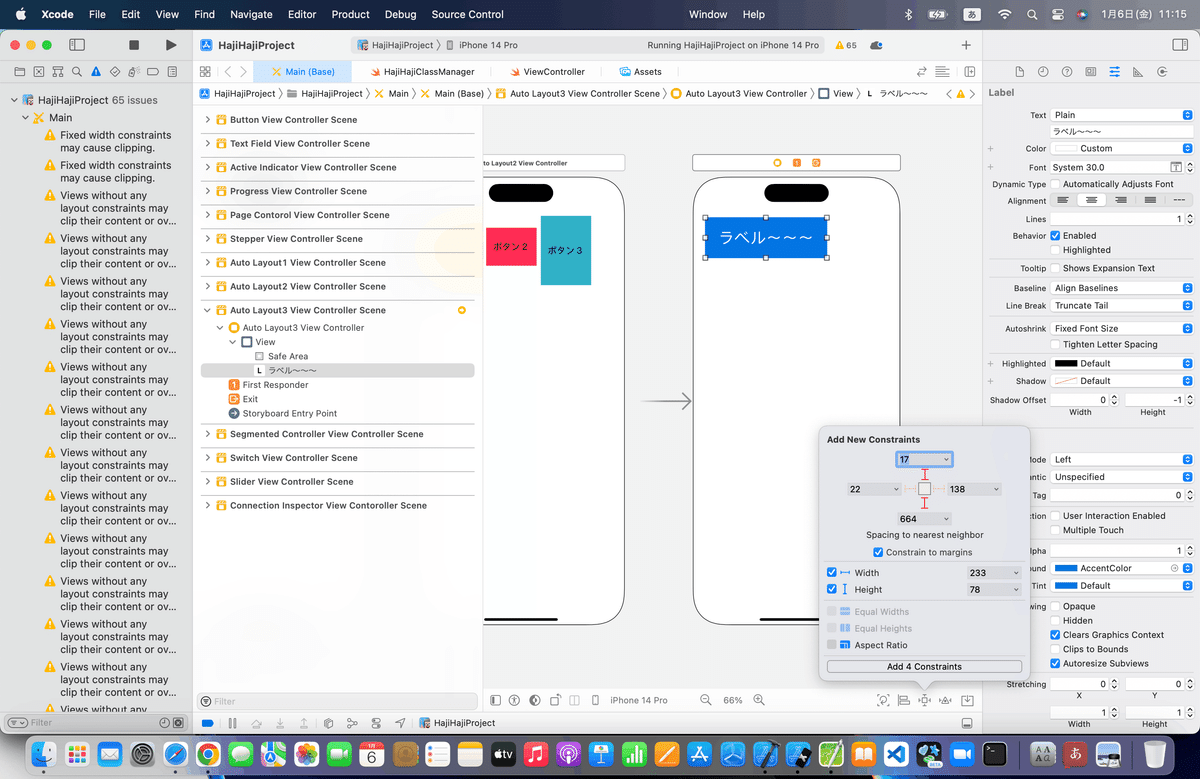Switch to ViewController tab
Screen dimensions: 1200x779
[547, 72]
